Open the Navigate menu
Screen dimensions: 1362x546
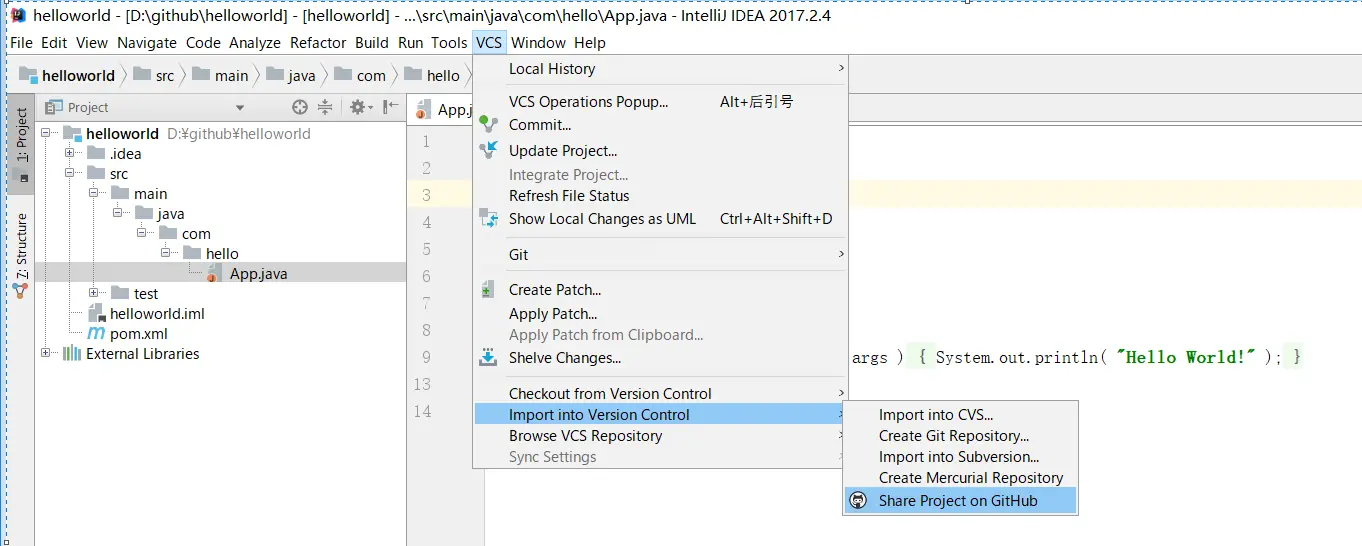click(146, 42)
